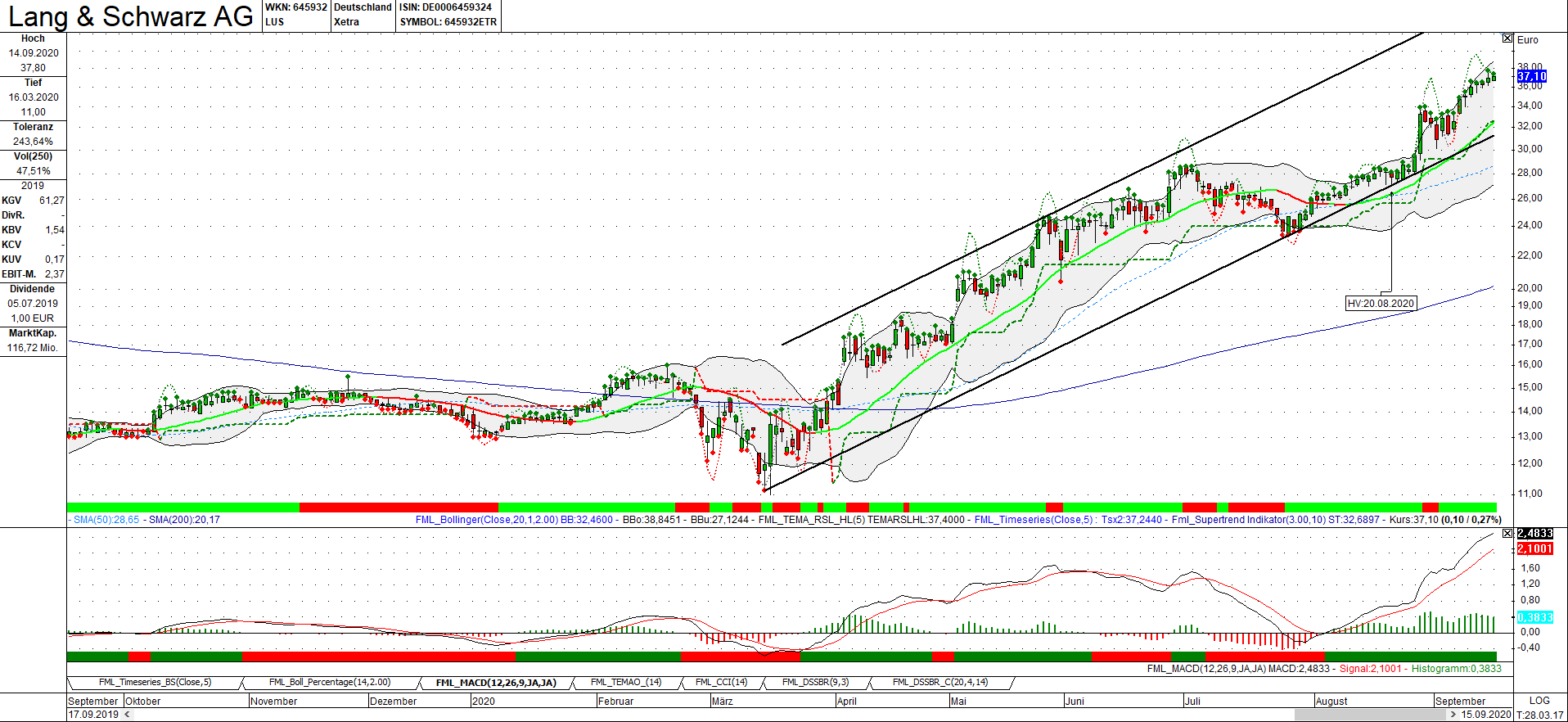Click the Juni label on the time axis
The height and width of the screenshot is (722, 1568).
[x=1075, y=702]
